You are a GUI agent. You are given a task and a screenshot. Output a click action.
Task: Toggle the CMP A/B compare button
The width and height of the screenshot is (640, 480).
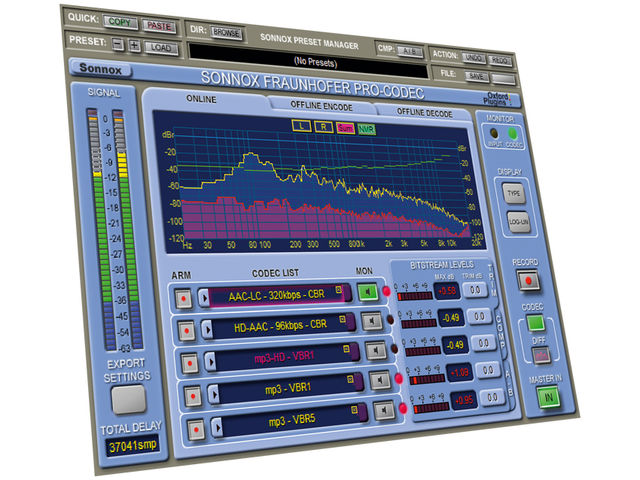[409, 51]
